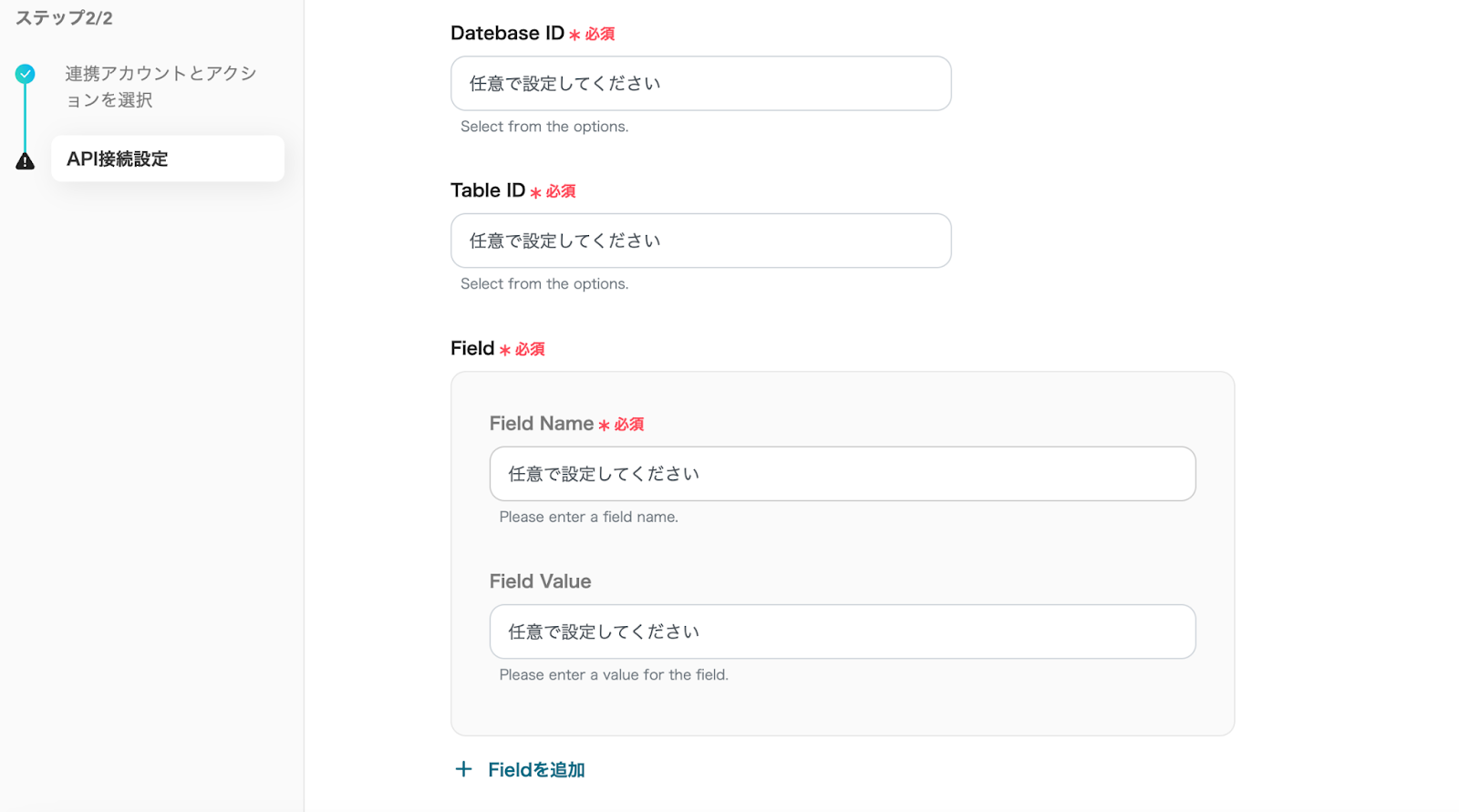Viewport: 1459px width, 812px height.
Task: Click the red 必須 marker next to Table ID
Action: click(x=560, y=191)
